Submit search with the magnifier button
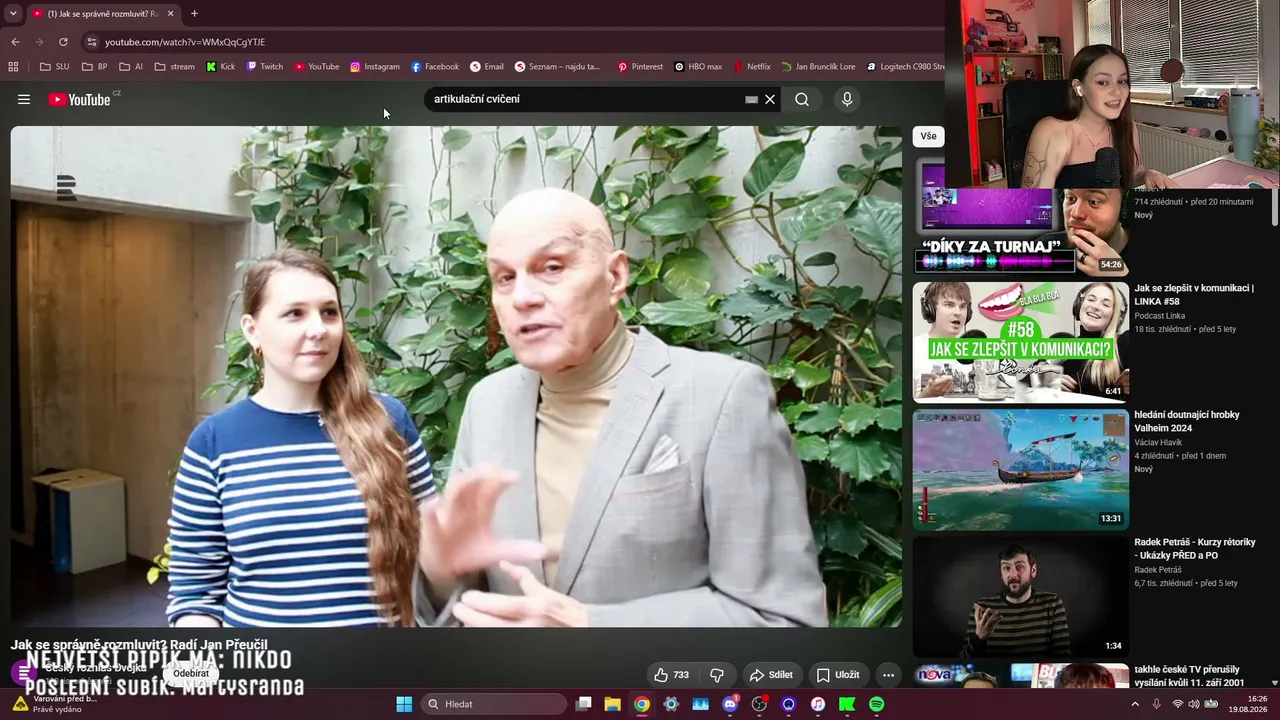Viewport: 1280px width, 720px height. pos(802,99)
